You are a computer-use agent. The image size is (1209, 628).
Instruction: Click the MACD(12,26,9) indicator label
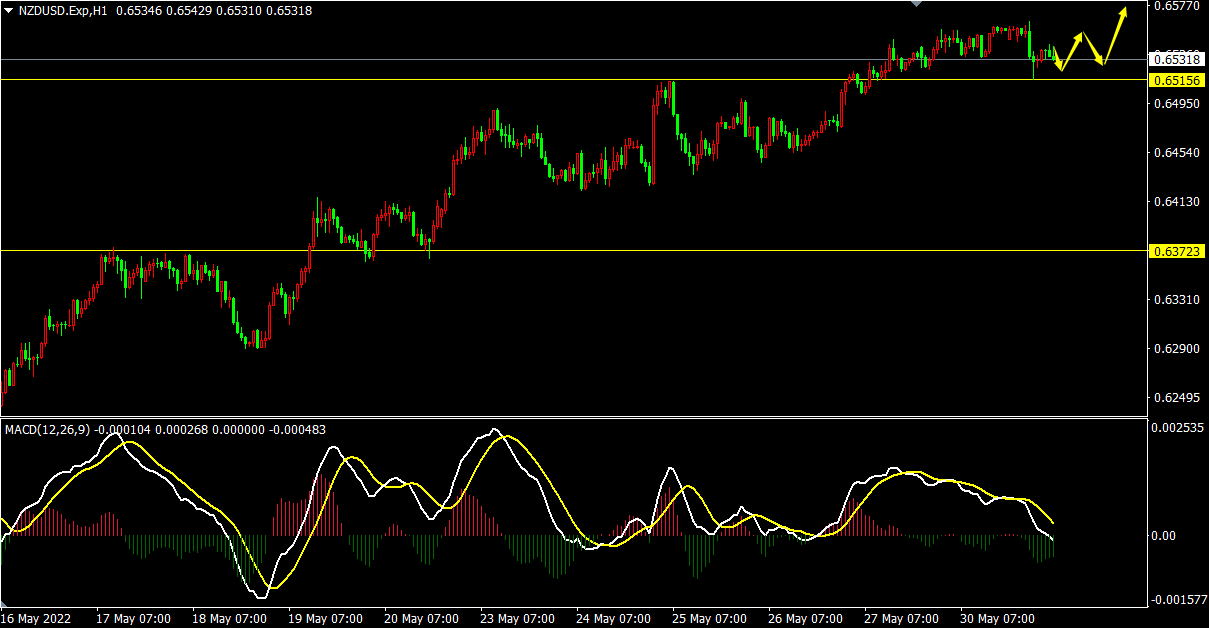pos(48,430)
